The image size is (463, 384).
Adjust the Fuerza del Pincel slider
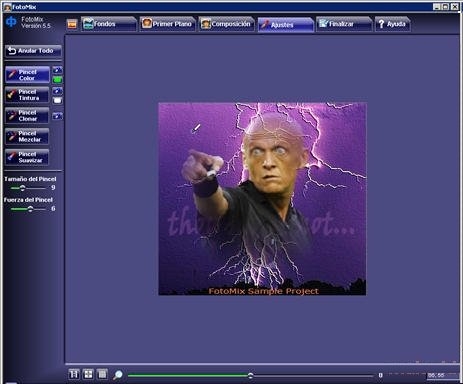[x=28, y=209]
